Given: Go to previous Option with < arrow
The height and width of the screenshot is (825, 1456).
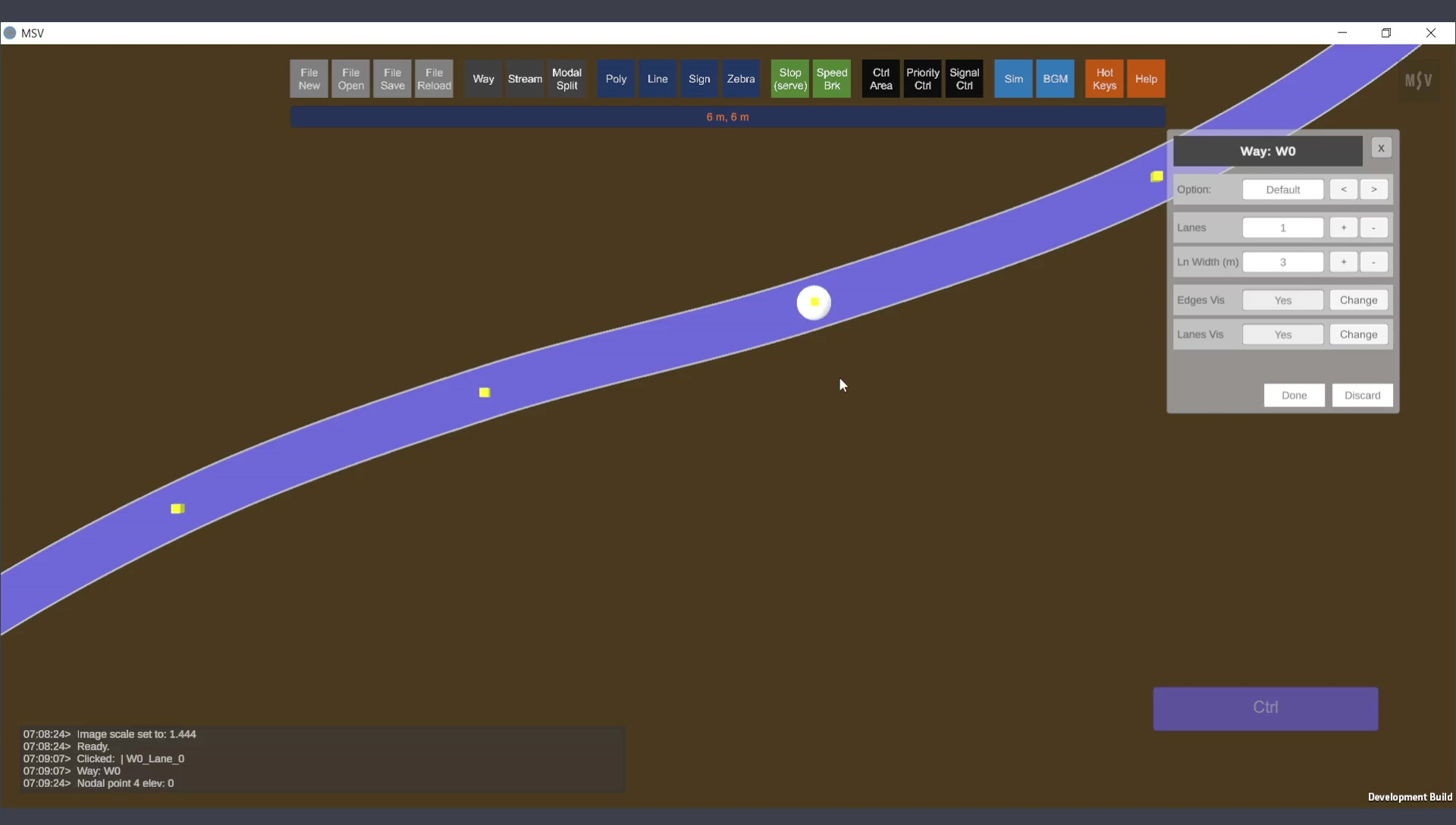Looking at the screenshot, I should pos(1343,190).
